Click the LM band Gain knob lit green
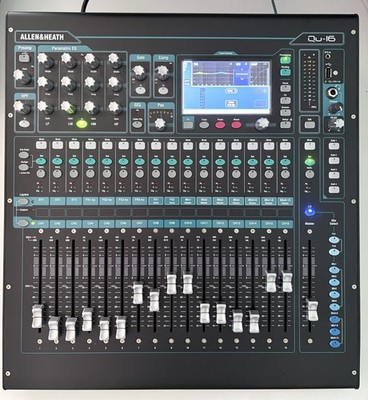This screenshot has height=400, width=368. [x=68, y=107]
